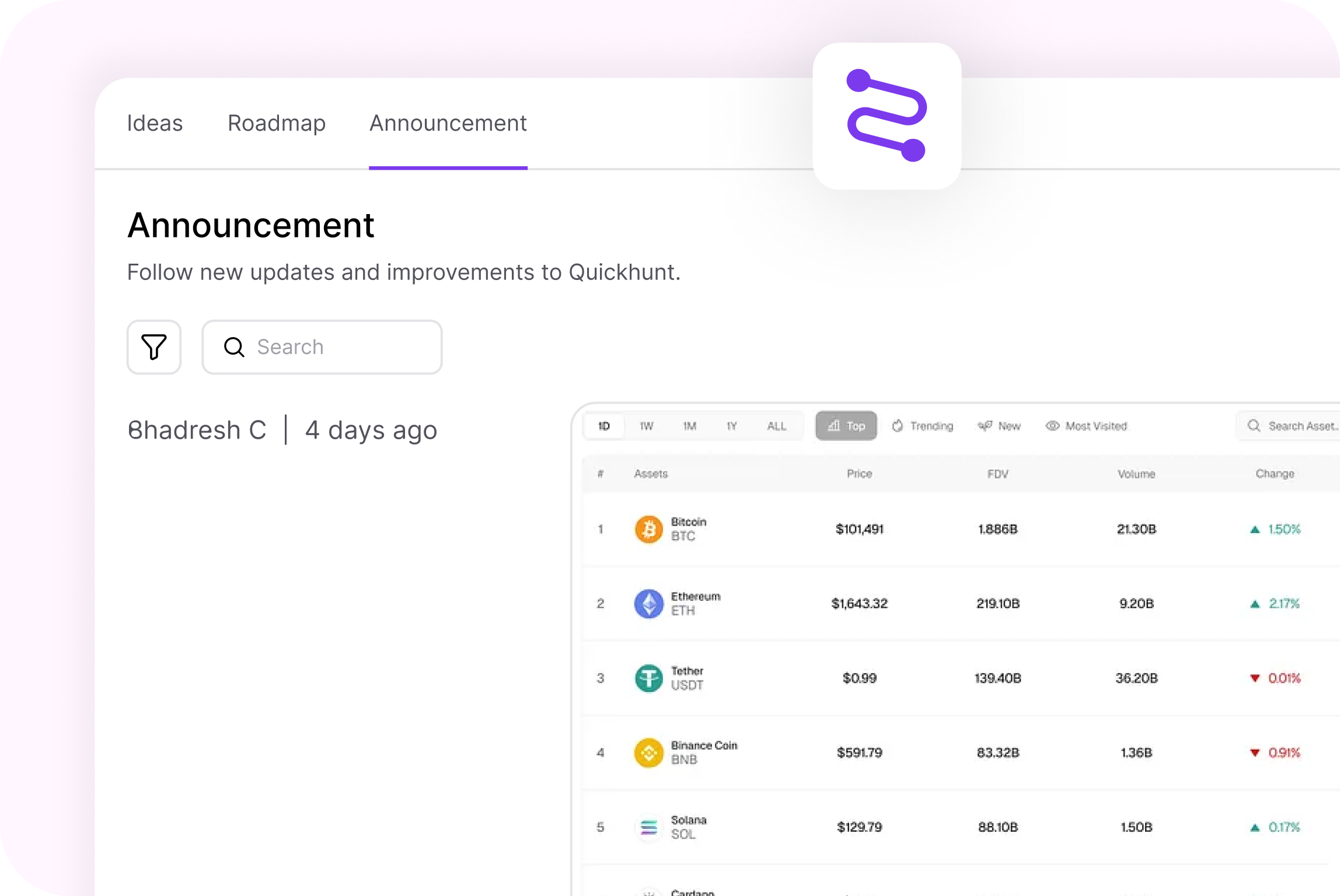Click the Assets column header
This screenshot has height=896, width=1340.
pyautogui.click(x=651, y=474)
